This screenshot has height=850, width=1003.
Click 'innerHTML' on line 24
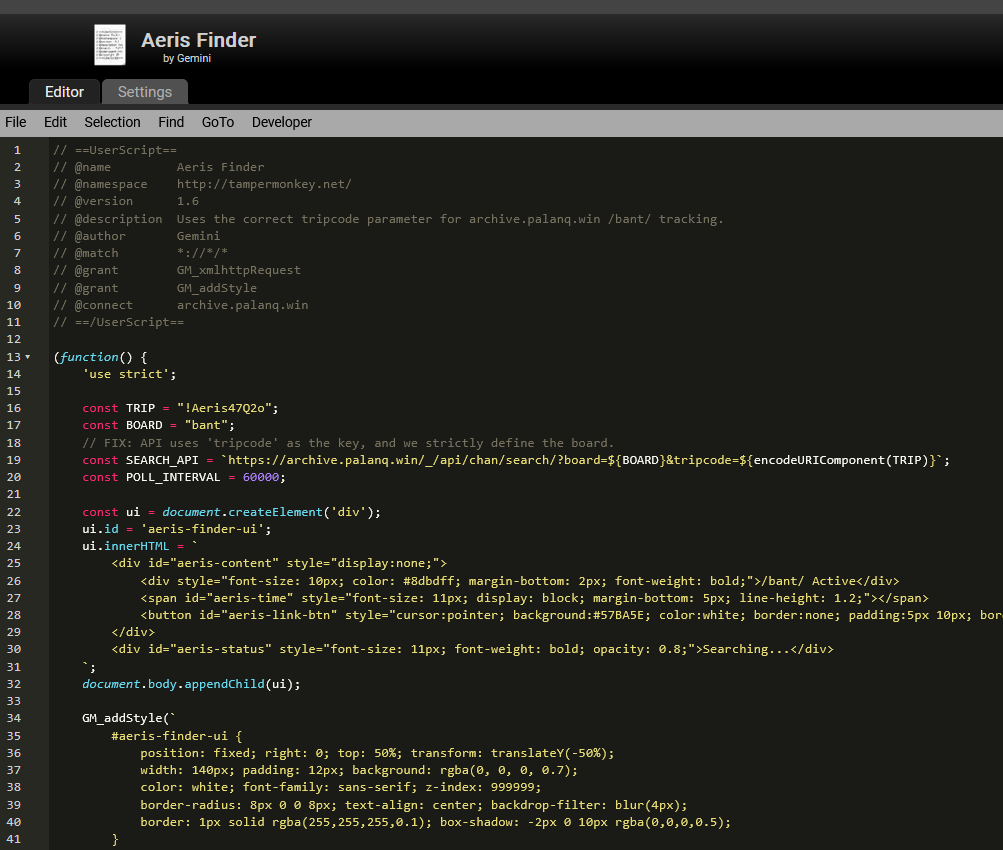tap(136, 546)
